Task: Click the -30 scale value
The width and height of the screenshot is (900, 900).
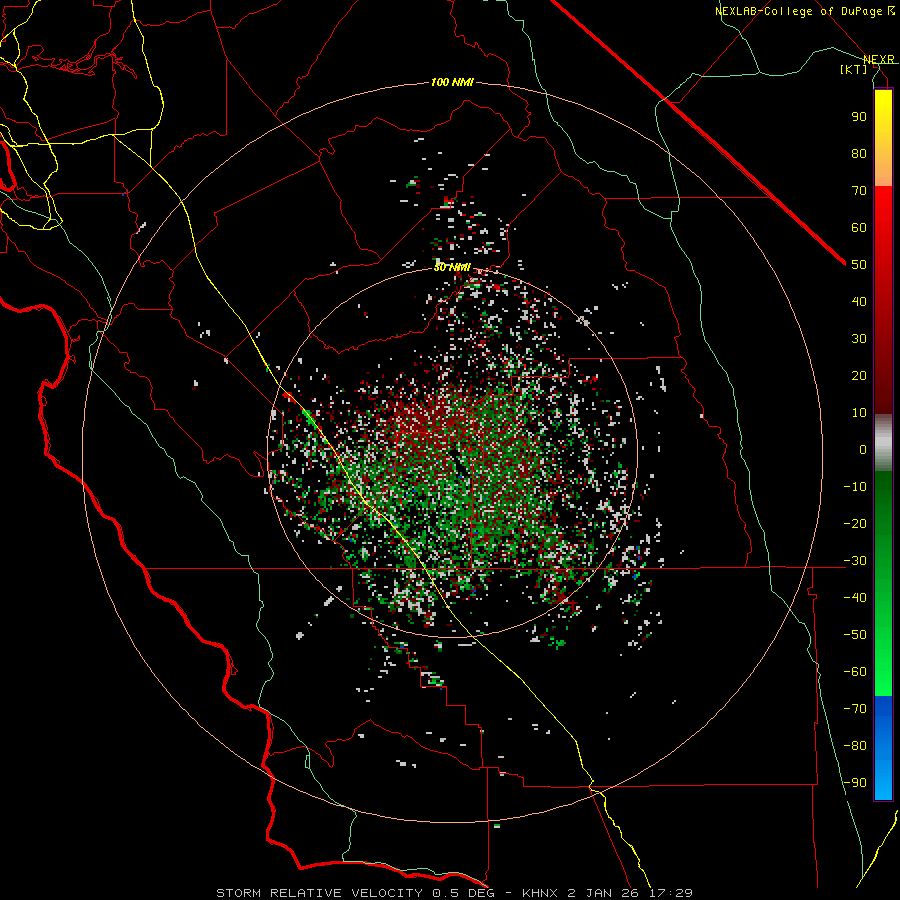Action: pos(855,561)
